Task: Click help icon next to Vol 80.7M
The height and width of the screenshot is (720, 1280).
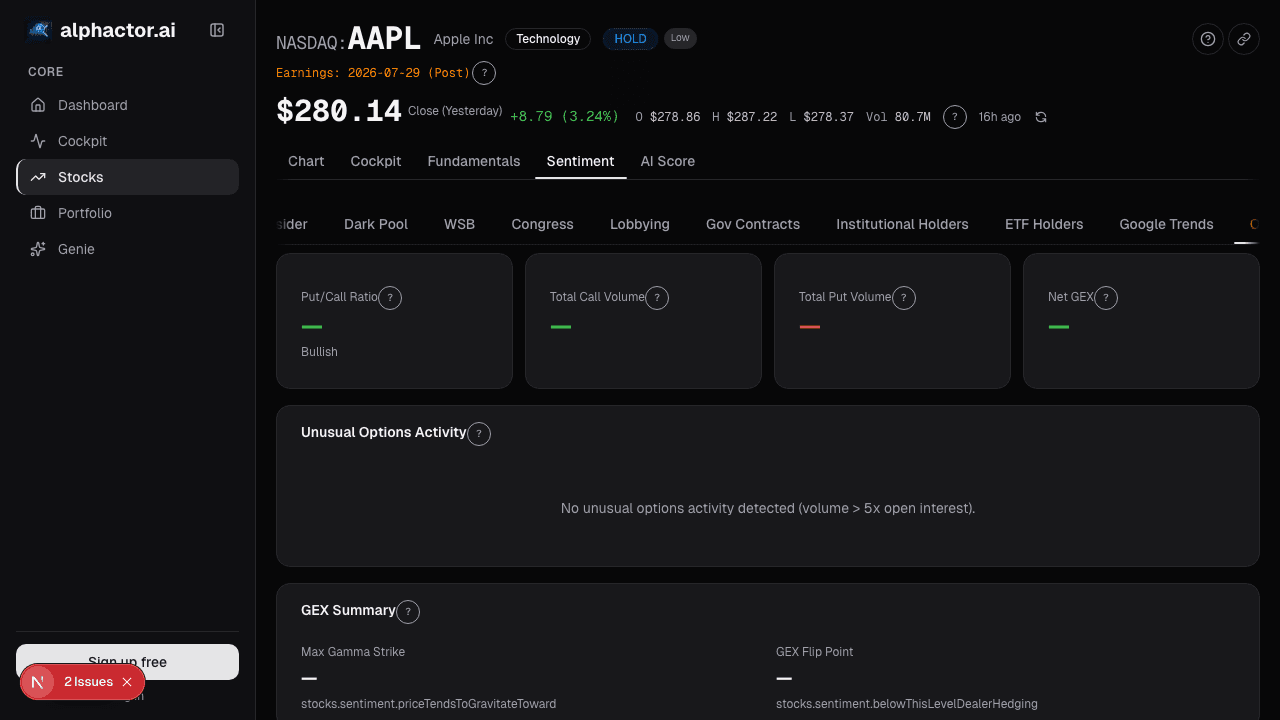Action: (955, 117)
